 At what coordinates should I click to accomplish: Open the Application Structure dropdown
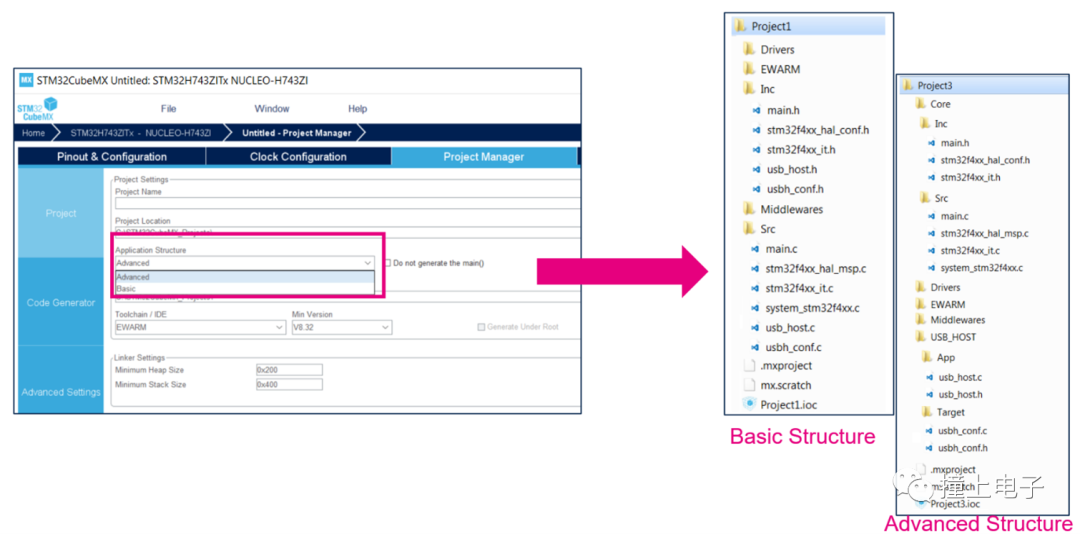[x=245, y=263]
